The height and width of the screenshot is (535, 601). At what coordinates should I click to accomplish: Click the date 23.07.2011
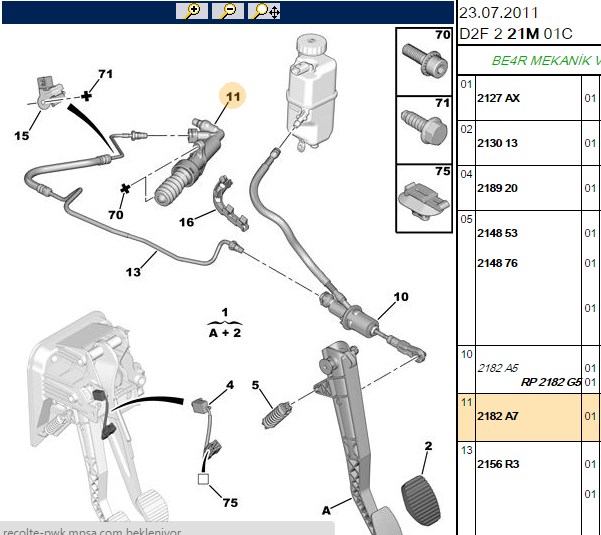pyautogui.click(x=498, y=13)
